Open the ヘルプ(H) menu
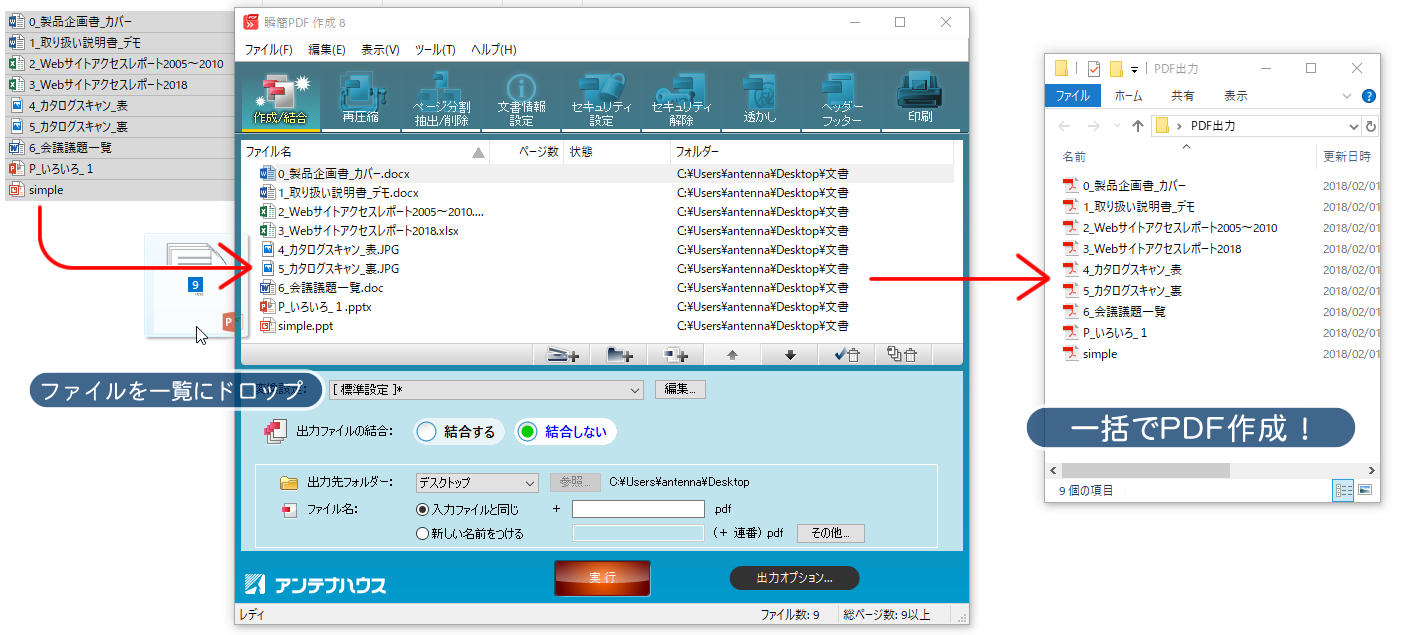Screen dimensions: 1402x635 point(493,50)
